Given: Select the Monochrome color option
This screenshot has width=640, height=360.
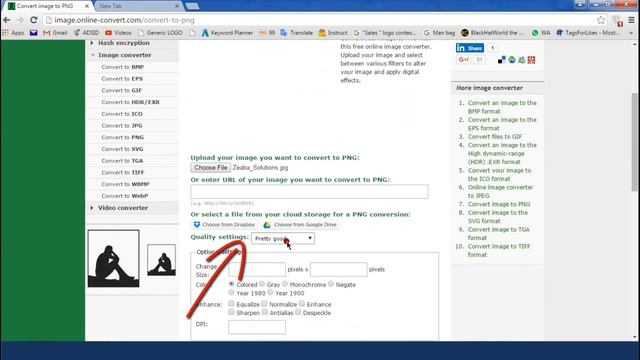Looking at the screenshot, I should [x=285, y=284].
